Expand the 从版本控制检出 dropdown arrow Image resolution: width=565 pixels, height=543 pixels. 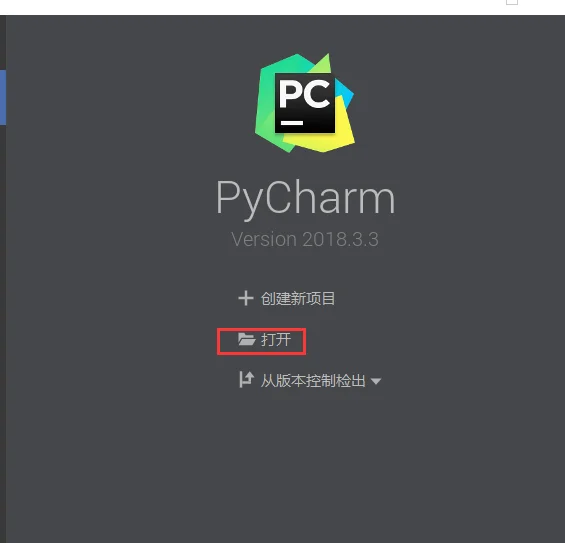tap(376, 381)
